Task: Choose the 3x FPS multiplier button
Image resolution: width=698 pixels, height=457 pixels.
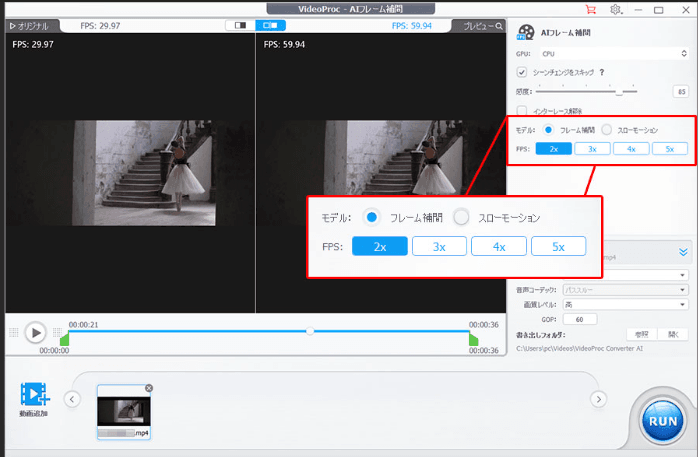Action: [592, 148]
